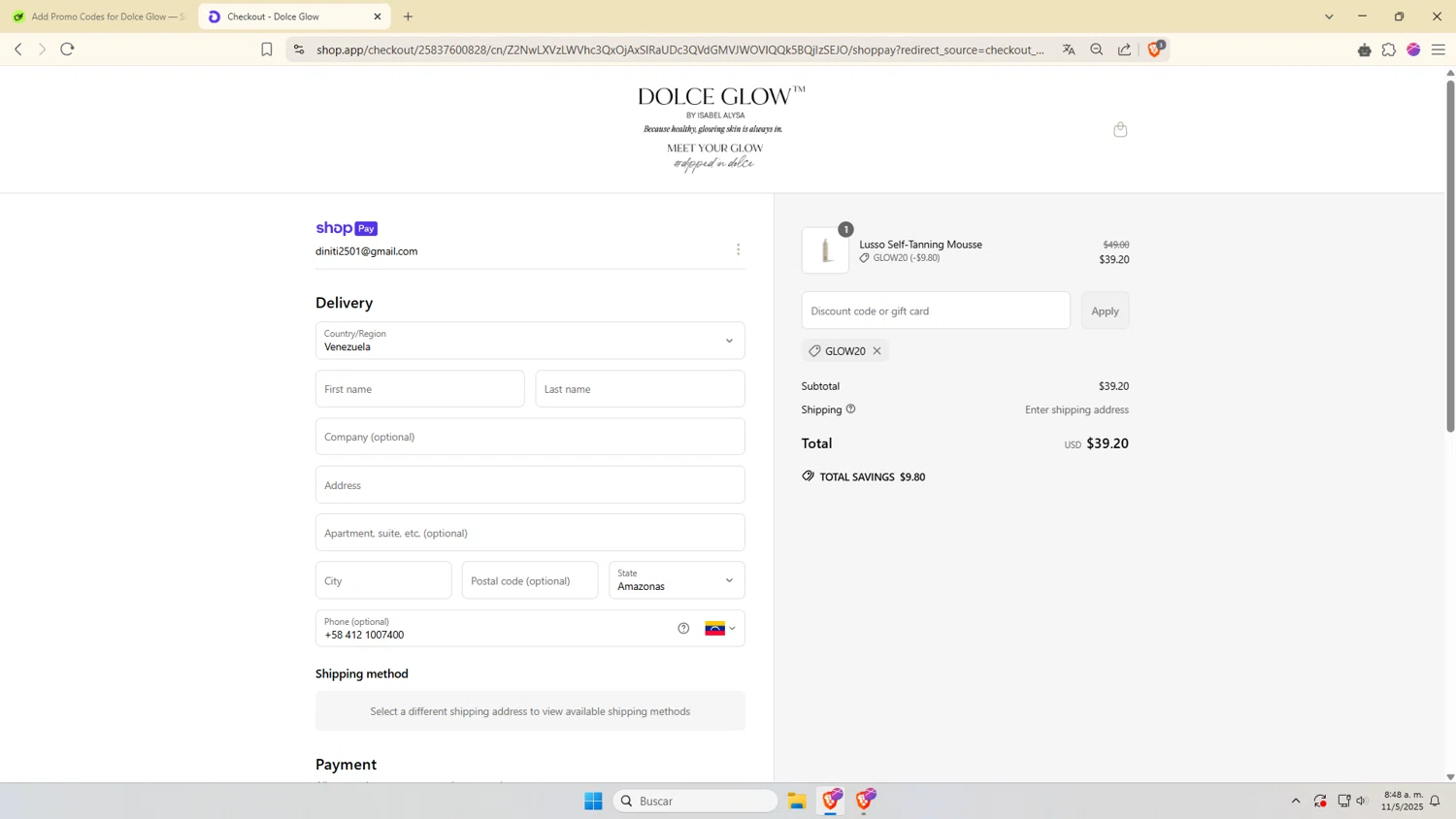Click the taskbar Buscar search box
This screenshot has width=1456, height=819.
coord(695,801)
